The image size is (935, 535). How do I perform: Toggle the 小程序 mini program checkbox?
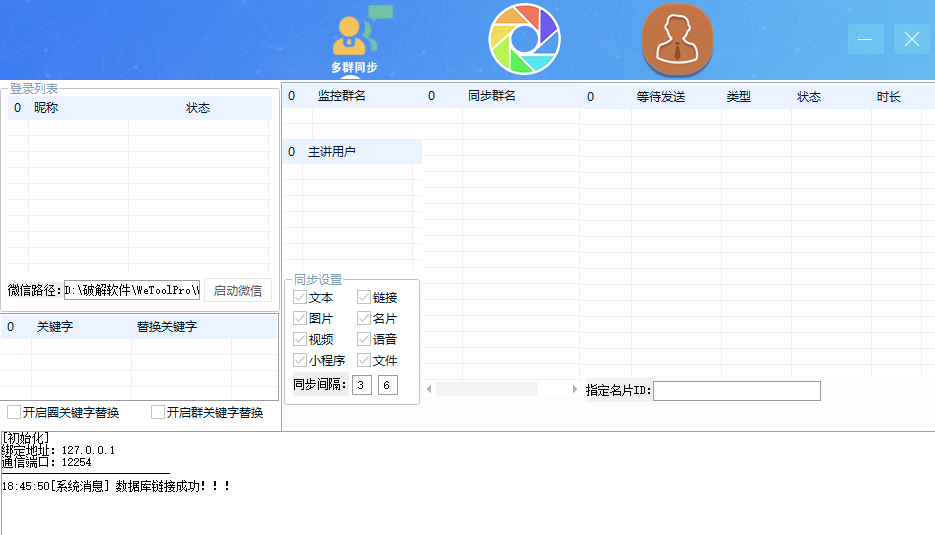[300, 360]
